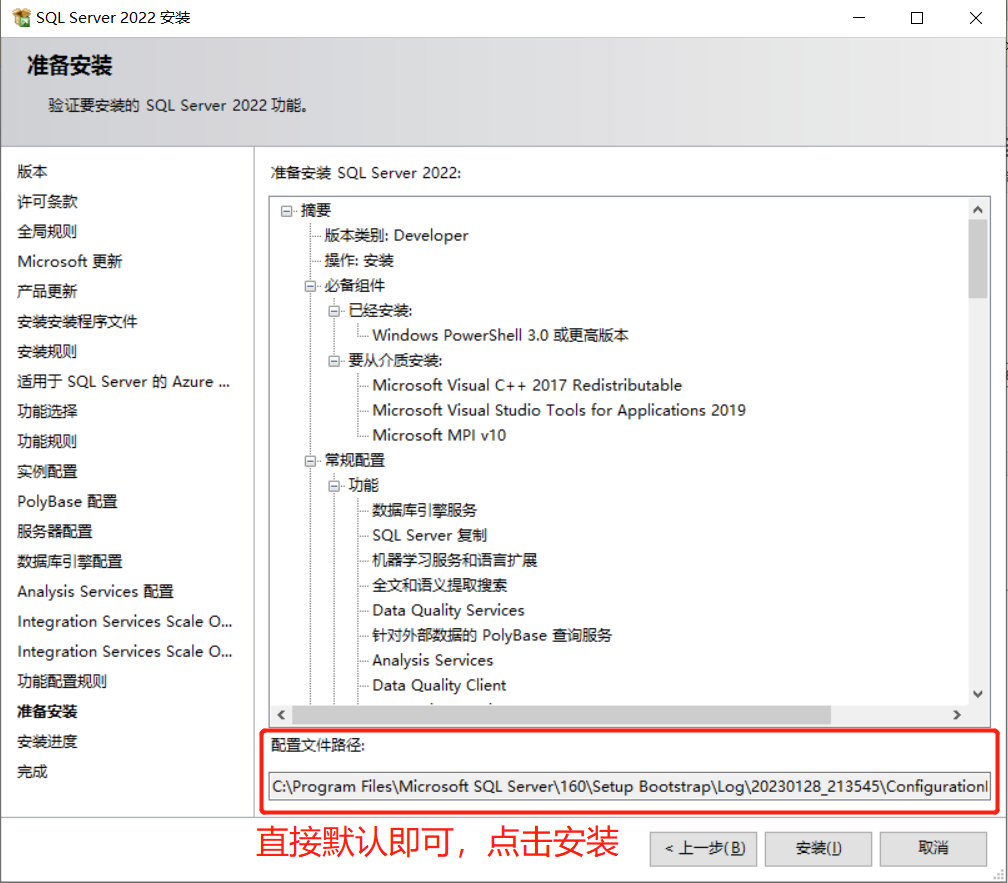Select the PolyBase 配置 step

(68, 501)
